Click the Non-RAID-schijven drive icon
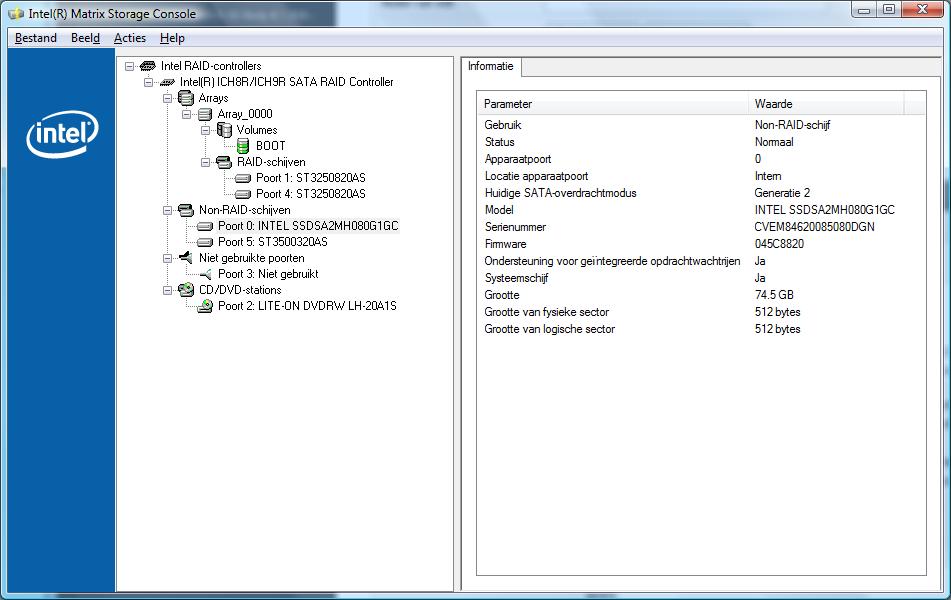The height and width of the screenshot is (600, 951). [186, 210]
